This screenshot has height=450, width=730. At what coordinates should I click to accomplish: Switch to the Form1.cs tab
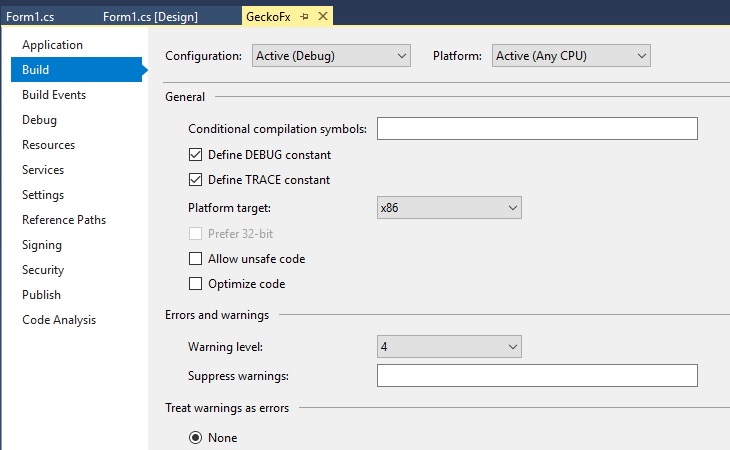click(28, 17)
